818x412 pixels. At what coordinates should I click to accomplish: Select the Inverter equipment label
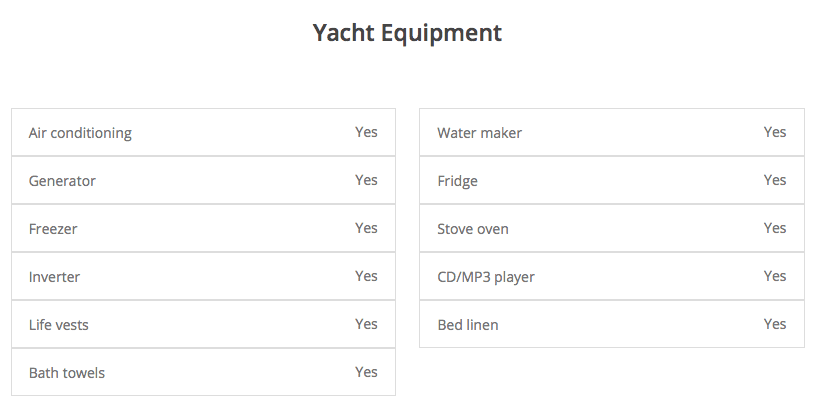(54, 277)
